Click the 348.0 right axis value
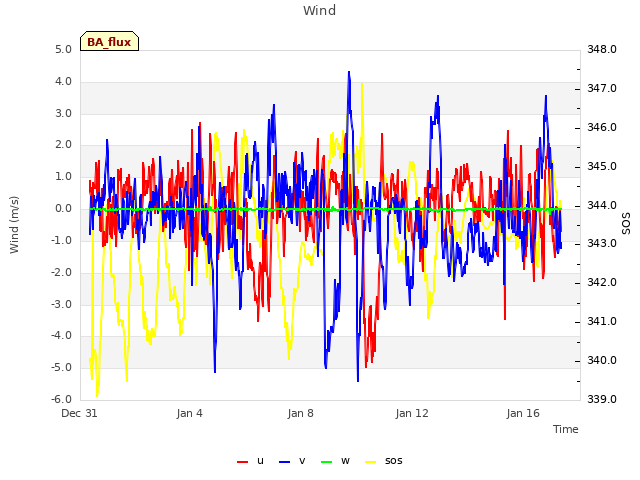Screen dimensions: 640x480 click(602, 49)
